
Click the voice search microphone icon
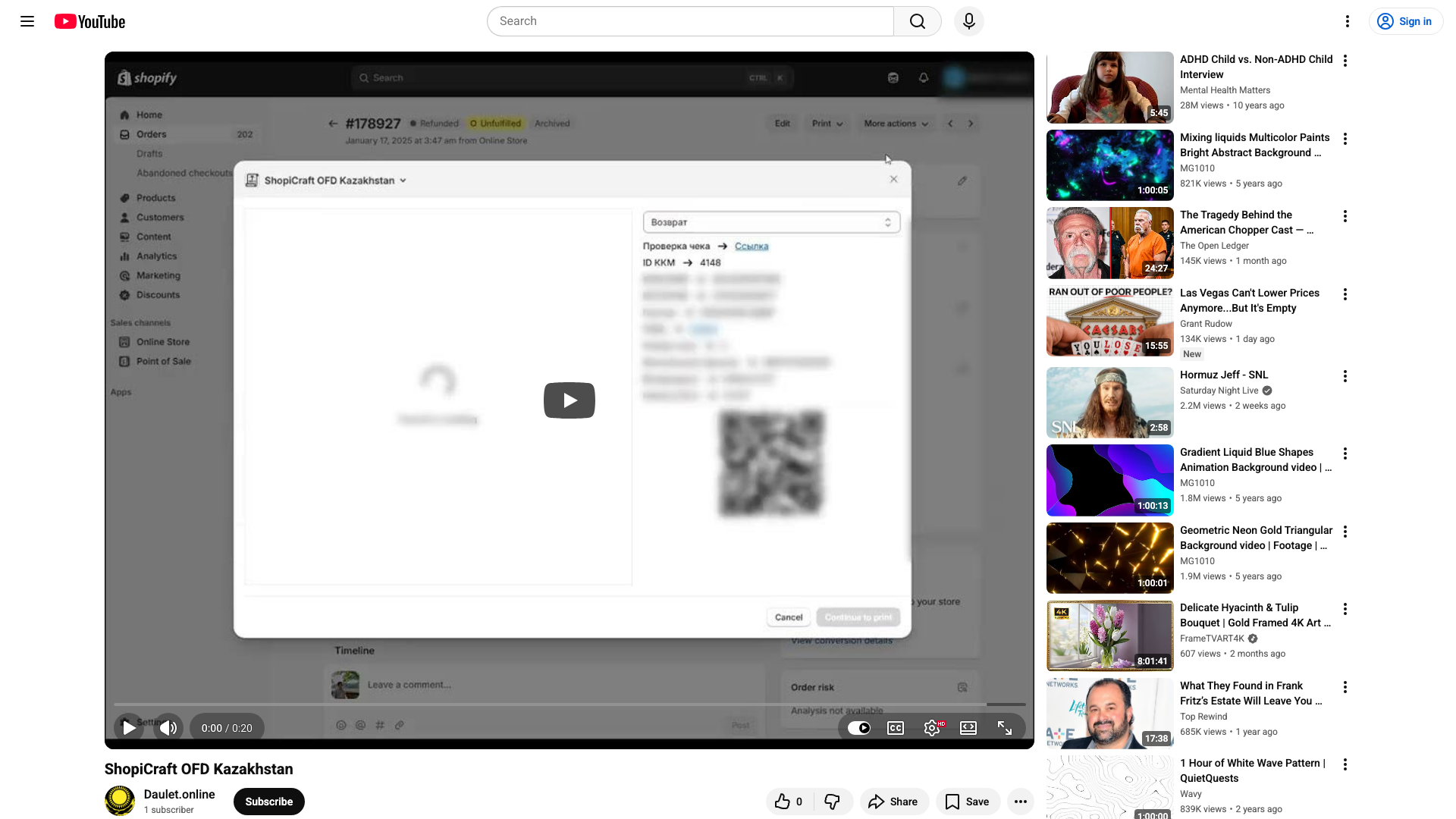[968, 21]
